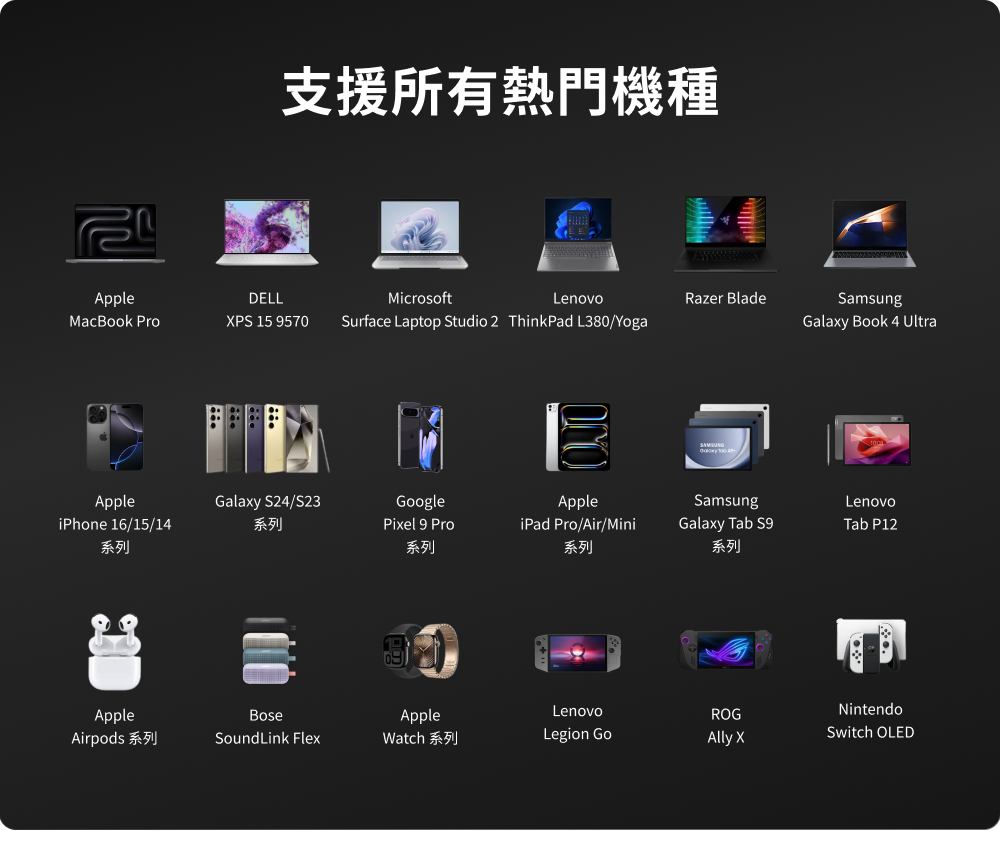Click the Samsung Galaxy Book 4 Ultra image
Viewport: 1000px width, 842px height.
(870, 233)
